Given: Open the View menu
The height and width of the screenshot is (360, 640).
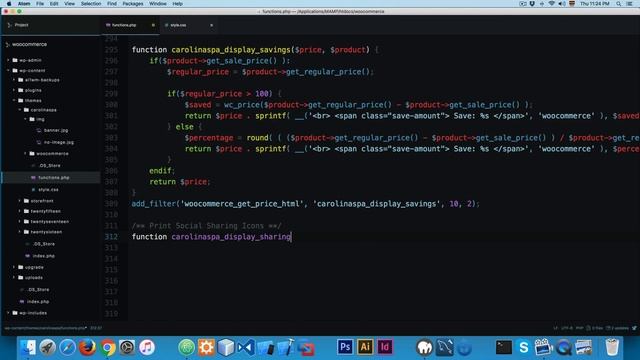Looking at the screenshot, I should (x=69, y=4).
